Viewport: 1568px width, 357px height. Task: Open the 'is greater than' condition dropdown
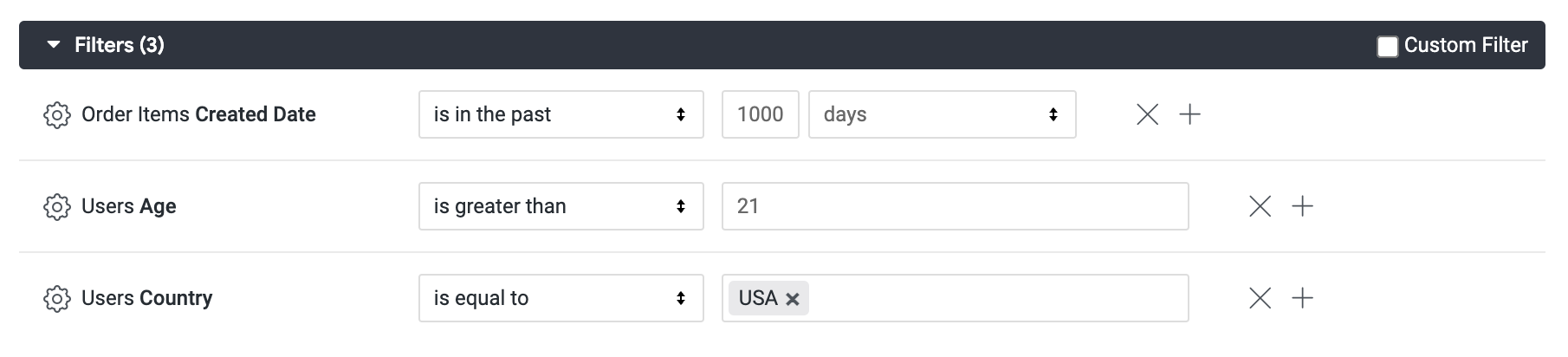click(561, 206)
